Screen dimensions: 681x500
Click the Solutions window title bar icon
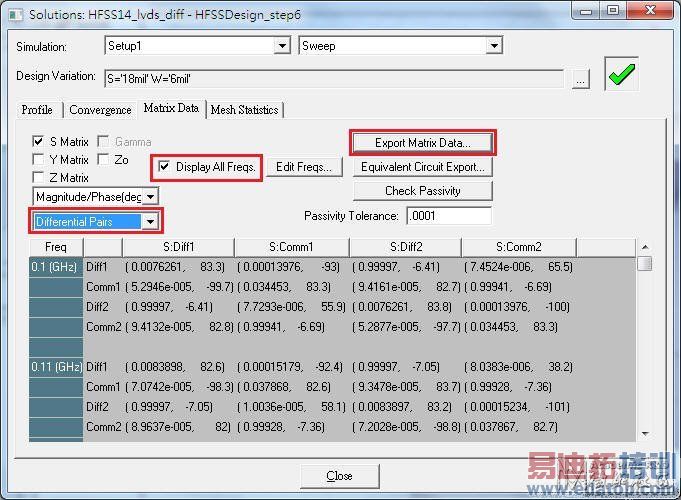pyautogui.click(x=16, y=15)
